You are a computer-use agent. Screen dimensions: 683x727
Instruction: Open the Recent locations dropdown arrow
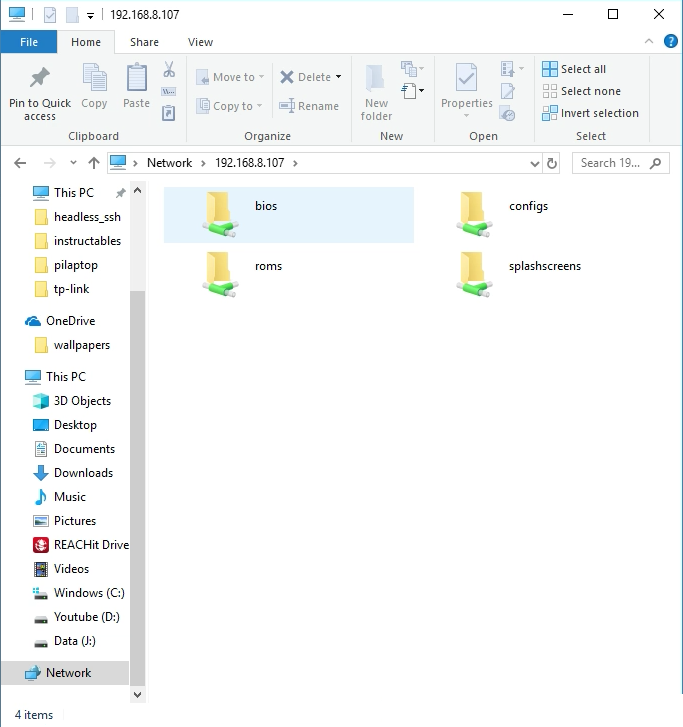pyautogui.click(x=73, y=163)
